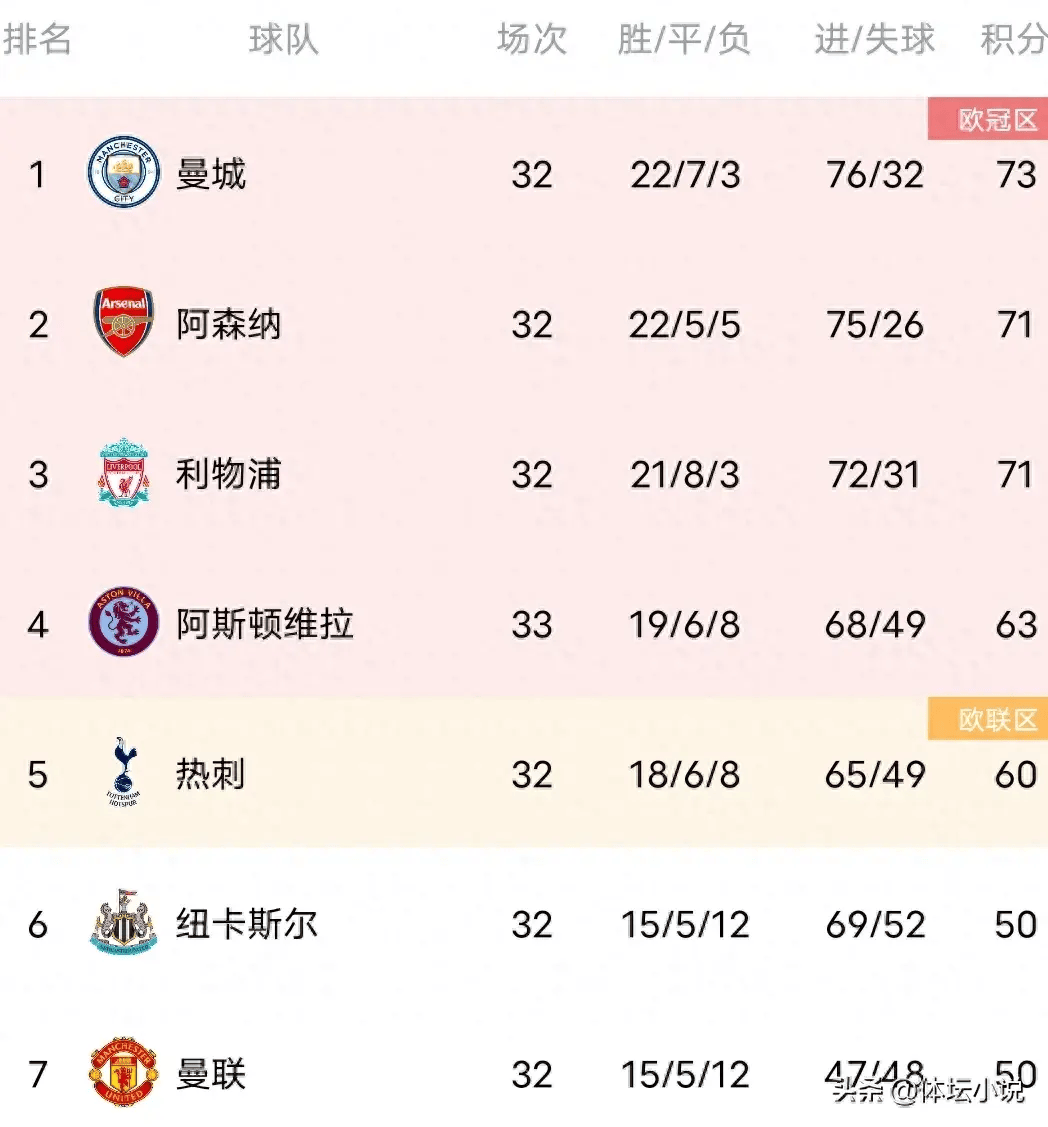
Task: Open the 纽卡斯尔 team name
Action: pos(247,924)
